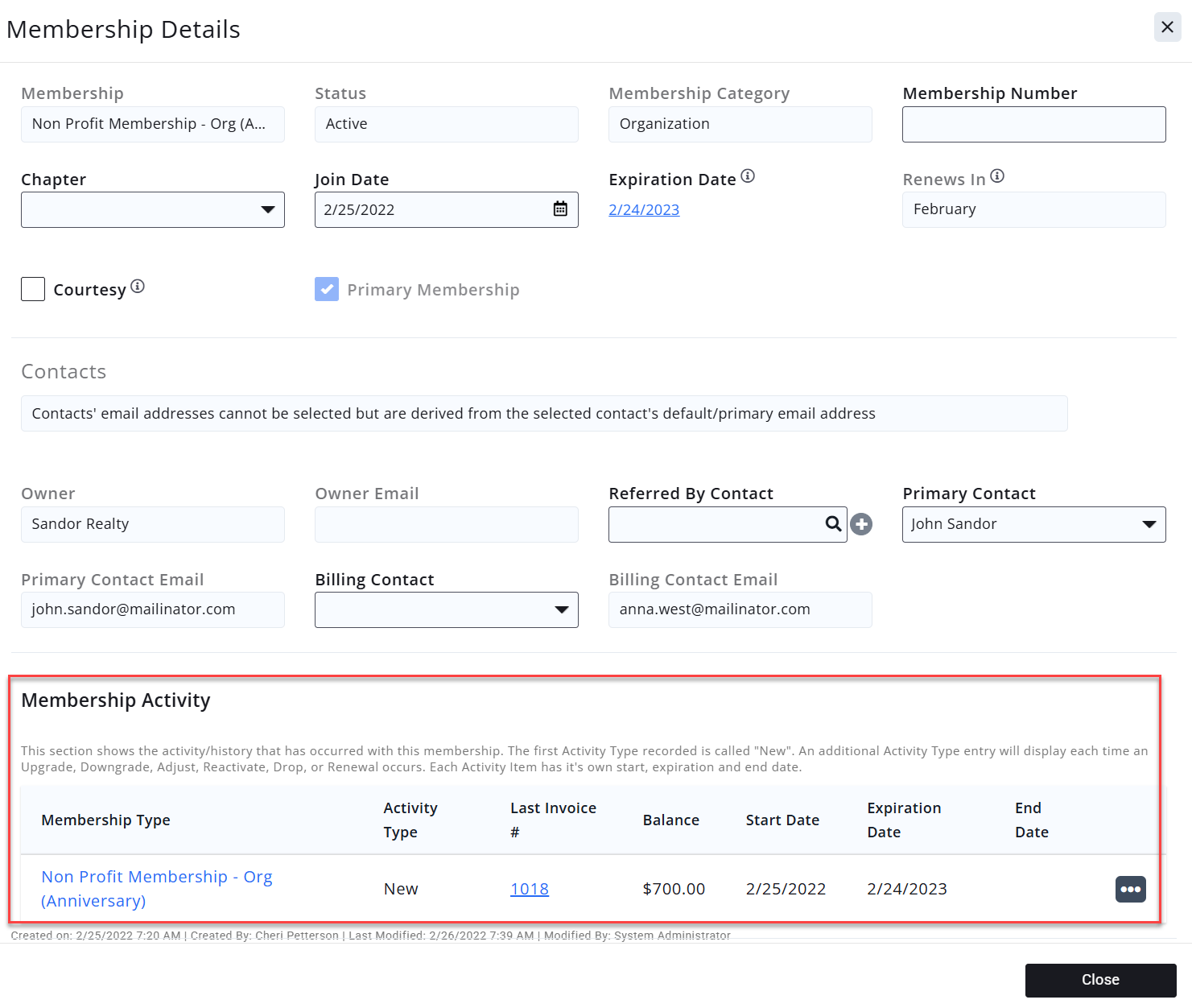Open Non Profit Membership - Org (Anniversary) link
Viewport: 1192px width, 1008px height.
(157, 889)
